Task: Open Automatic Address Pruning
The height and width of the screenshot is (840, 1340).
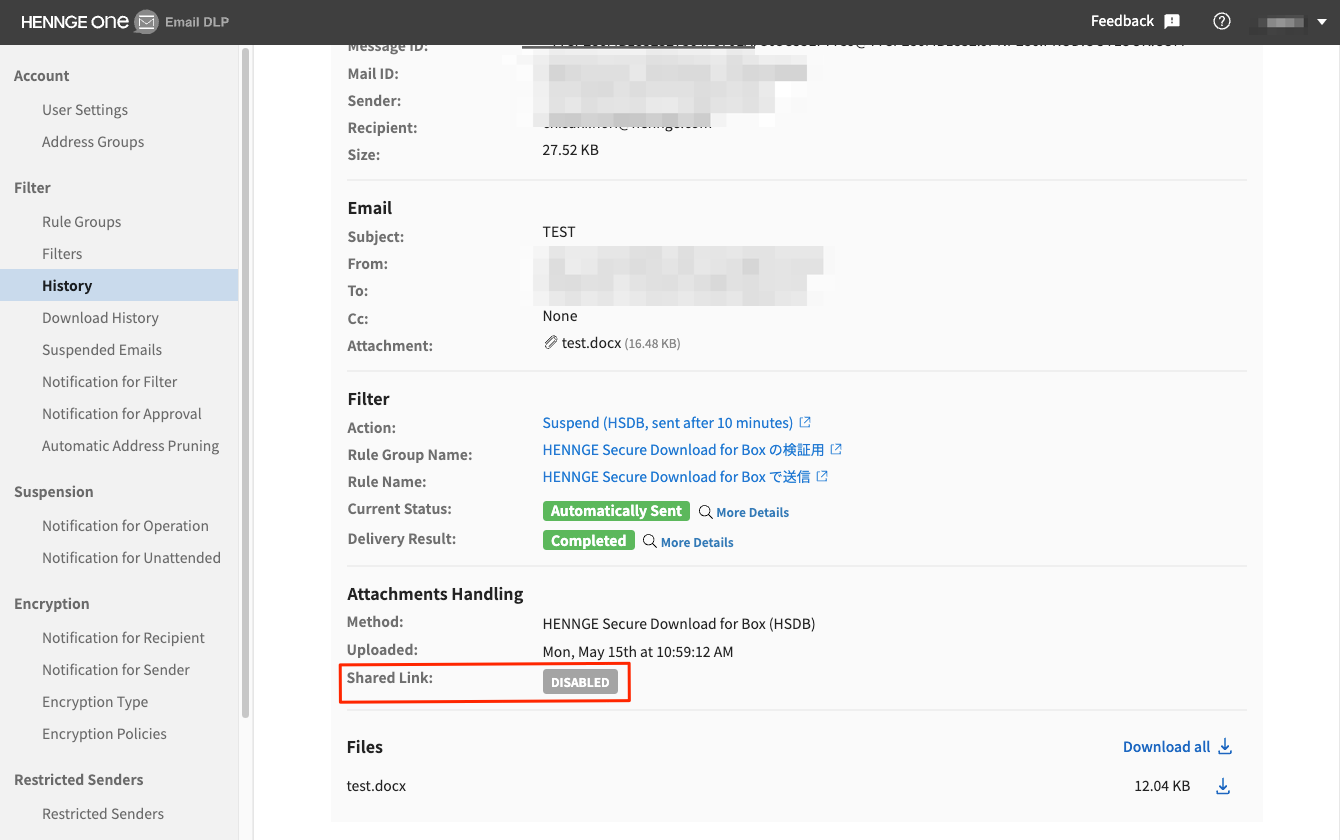Action: pyautogui.click(x=130, y=446)
